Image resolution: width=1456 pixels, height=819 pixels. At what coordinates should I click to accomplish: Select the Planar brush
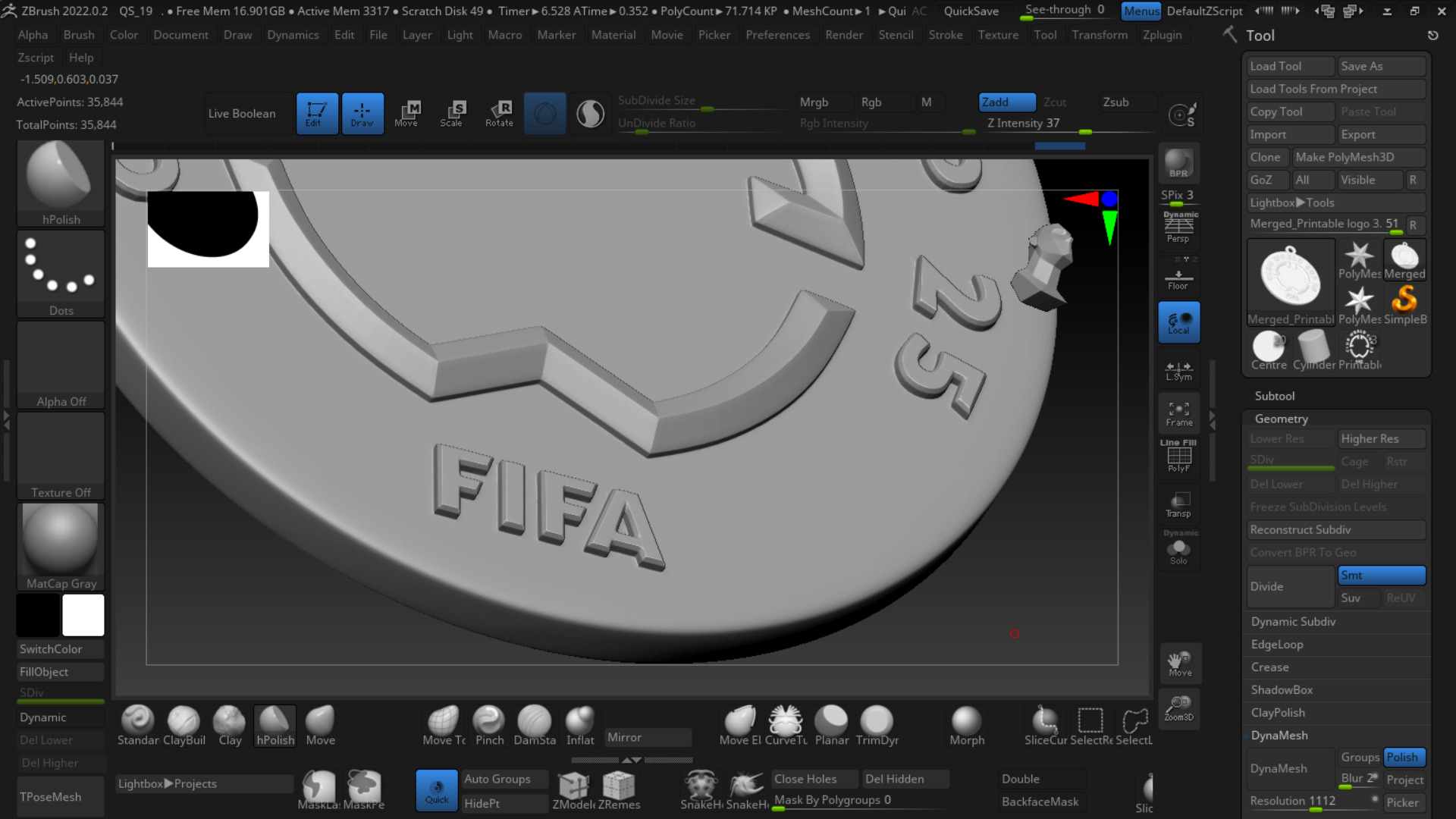pyautogui.click(x=831, y=726)
